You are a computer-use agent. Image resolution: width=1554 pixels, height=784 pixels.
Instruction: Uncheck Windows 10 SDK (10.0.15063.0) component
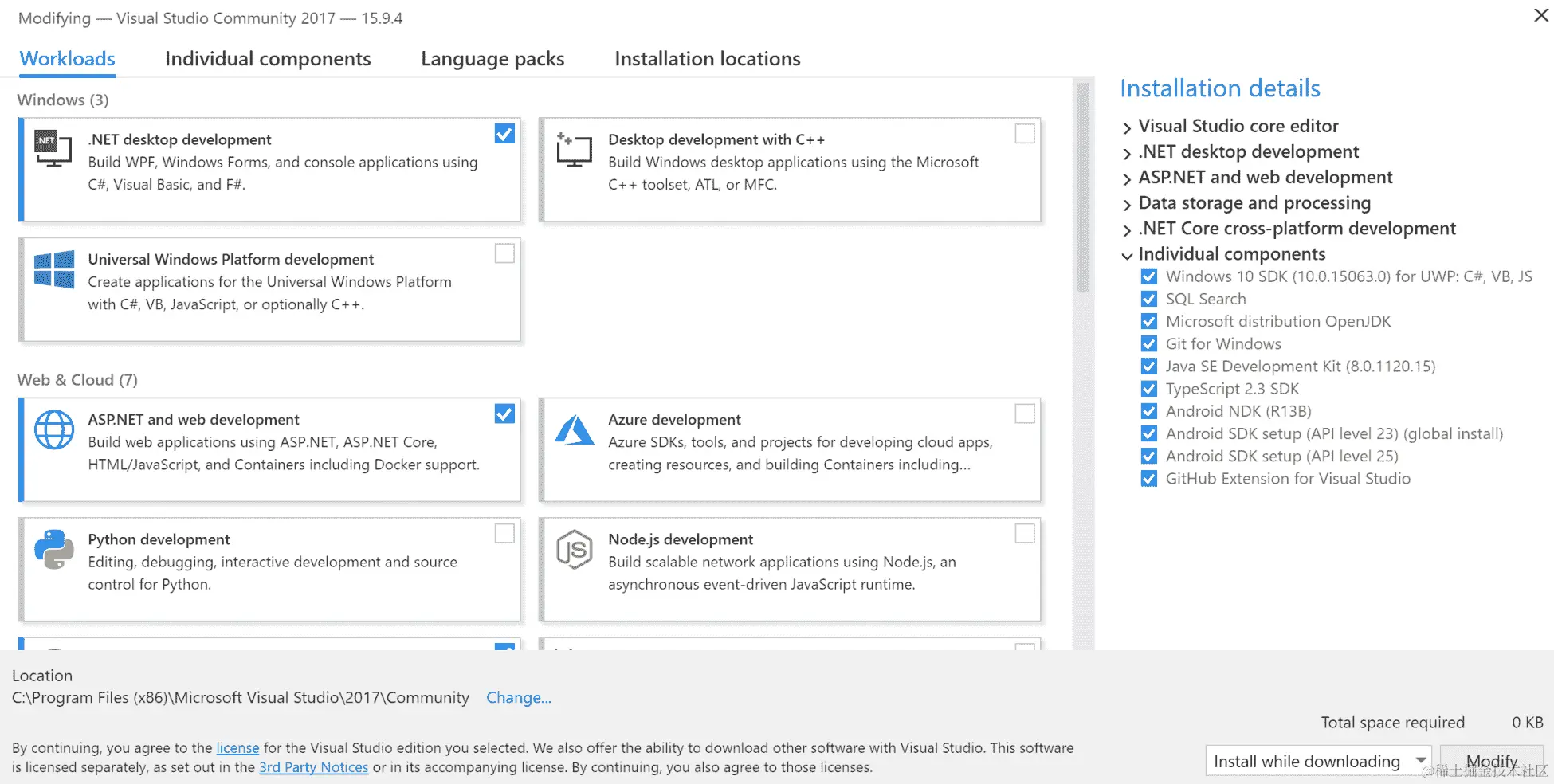pos(1148,276)
